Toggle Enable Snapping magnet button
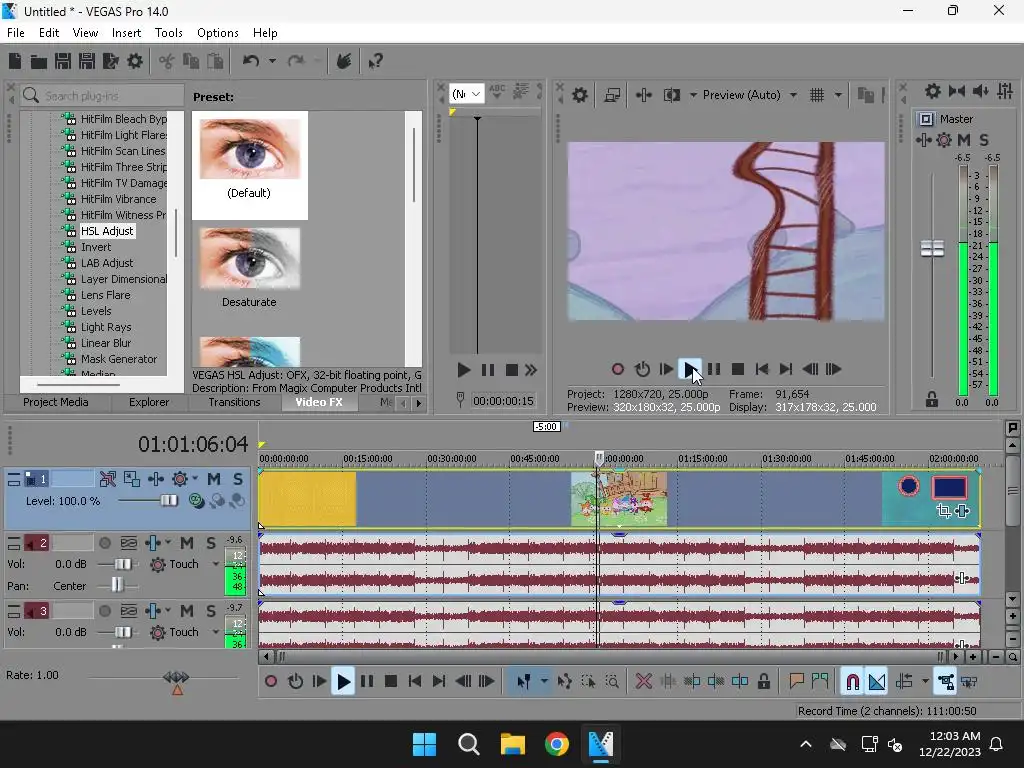This screenshot has height=768, width=1024. 852,682
